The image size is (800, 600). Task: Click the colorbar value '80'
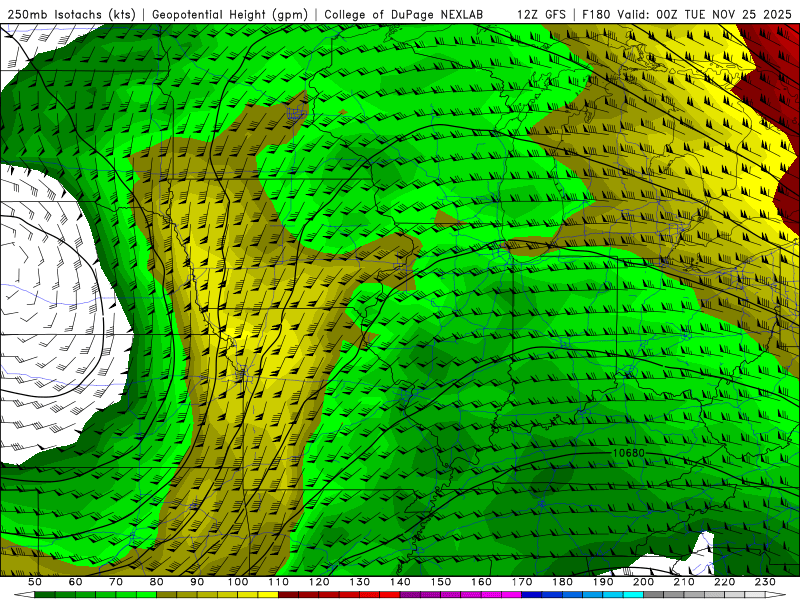[157, 582]
